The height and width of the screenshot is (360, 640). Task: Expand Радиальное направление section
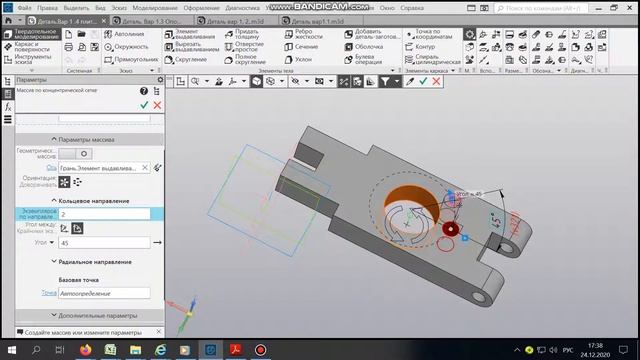click(x=54, y=262)
